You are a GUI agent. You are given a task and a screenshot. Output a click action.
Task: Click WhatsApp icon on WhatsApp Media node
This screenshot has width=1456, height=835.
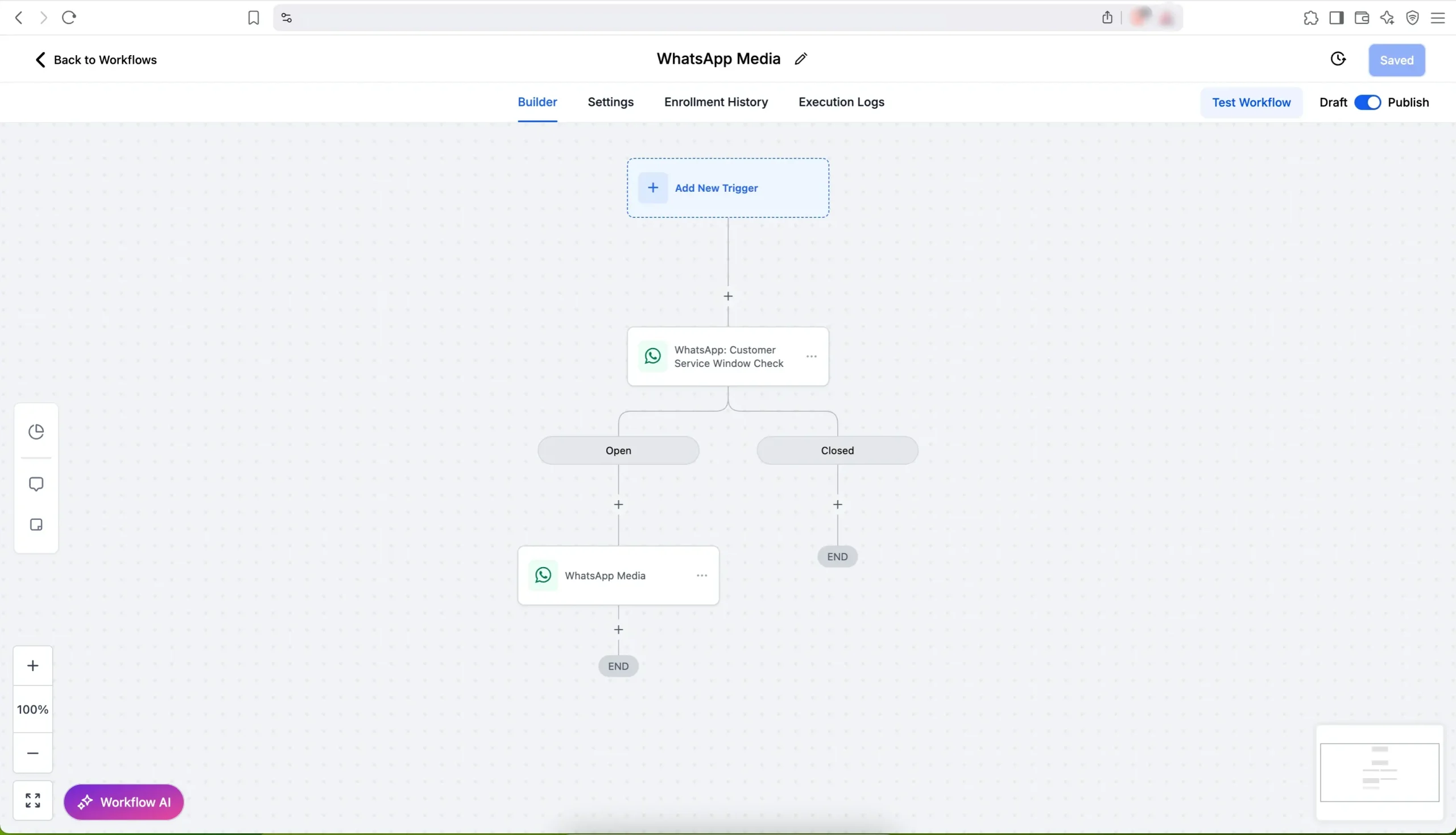click(x=544, y=576)
